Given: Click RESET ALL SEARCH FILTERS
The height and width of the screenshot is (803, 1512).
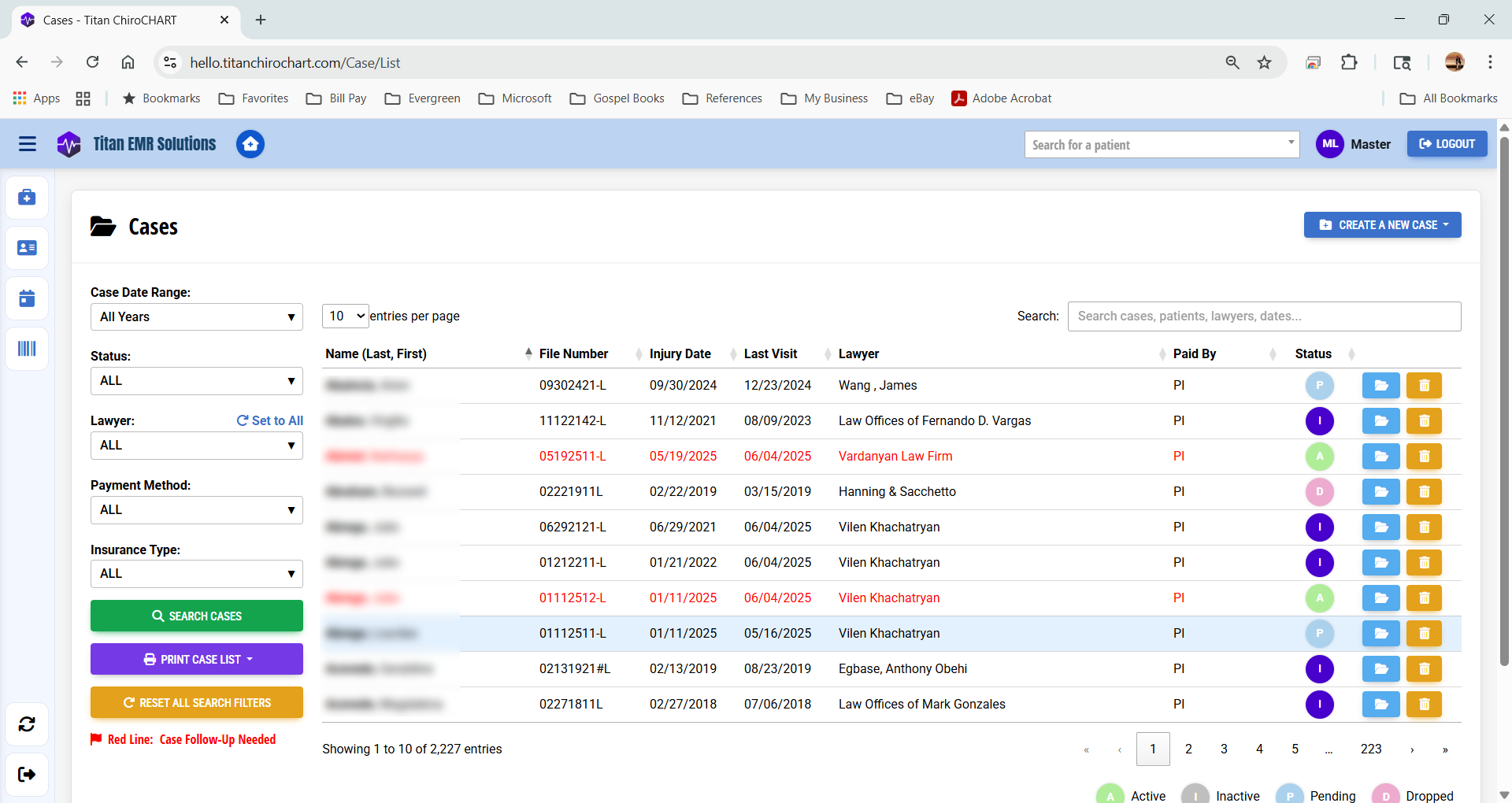Looking at the screenshot, I should [196, 702].
